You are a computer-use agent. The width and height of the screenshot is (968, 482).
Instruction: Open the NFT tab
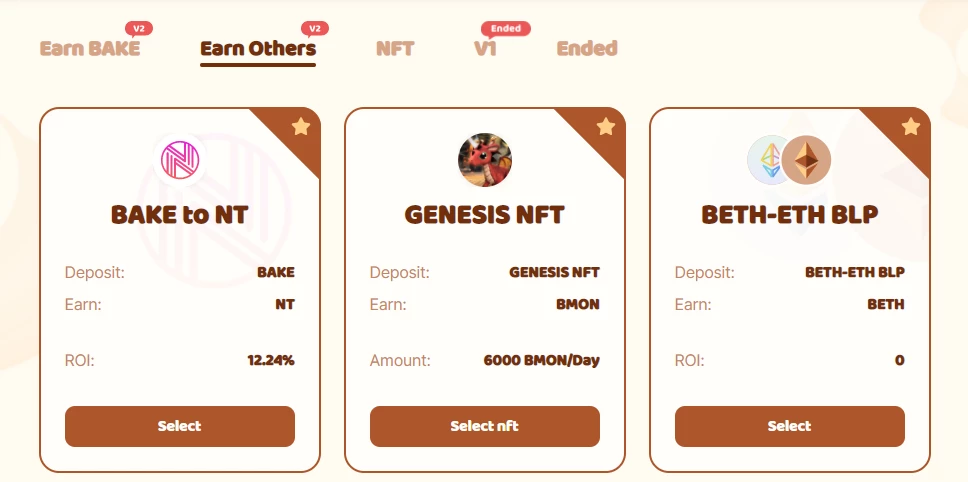[395, 48]
